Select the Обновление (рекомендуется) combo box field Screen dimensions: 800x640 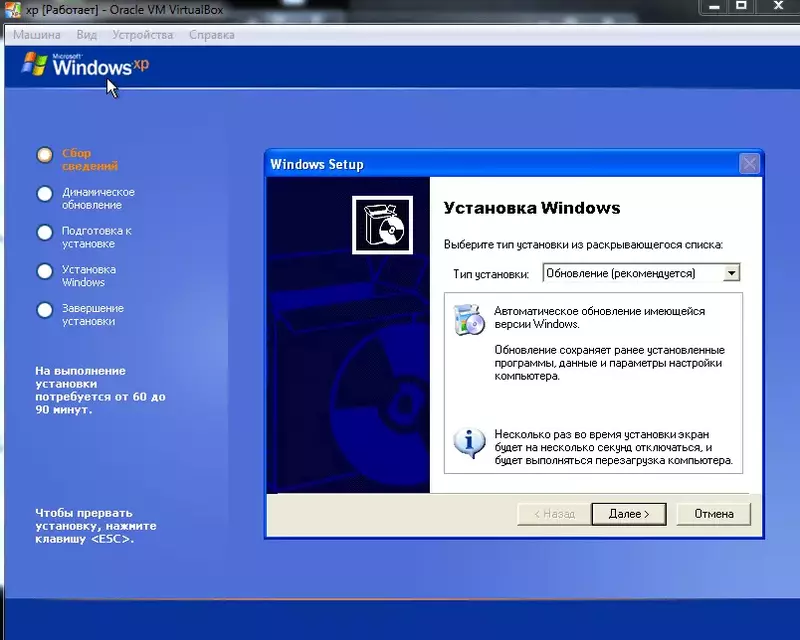641,273
